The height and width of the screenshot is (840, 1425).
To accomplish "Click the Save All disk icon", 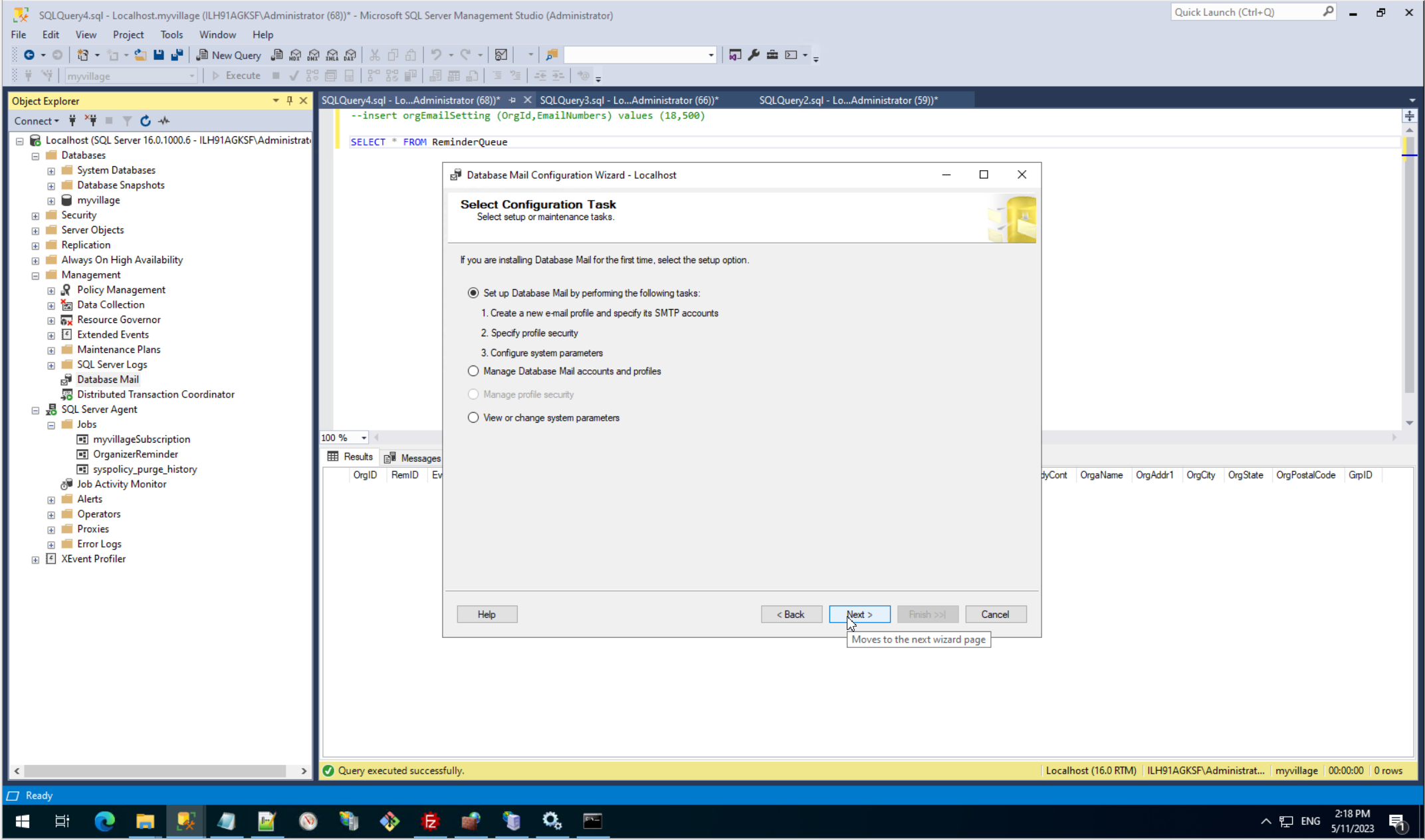I will pyautogui.click(x=177, y=55).
